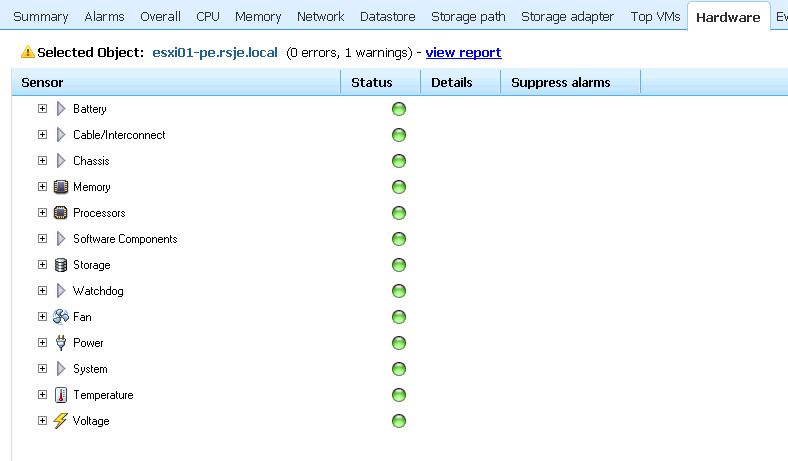Click the Voltage lightning bolt icon
Viewport: 788px width, 461px height.
tap(61, 421)
